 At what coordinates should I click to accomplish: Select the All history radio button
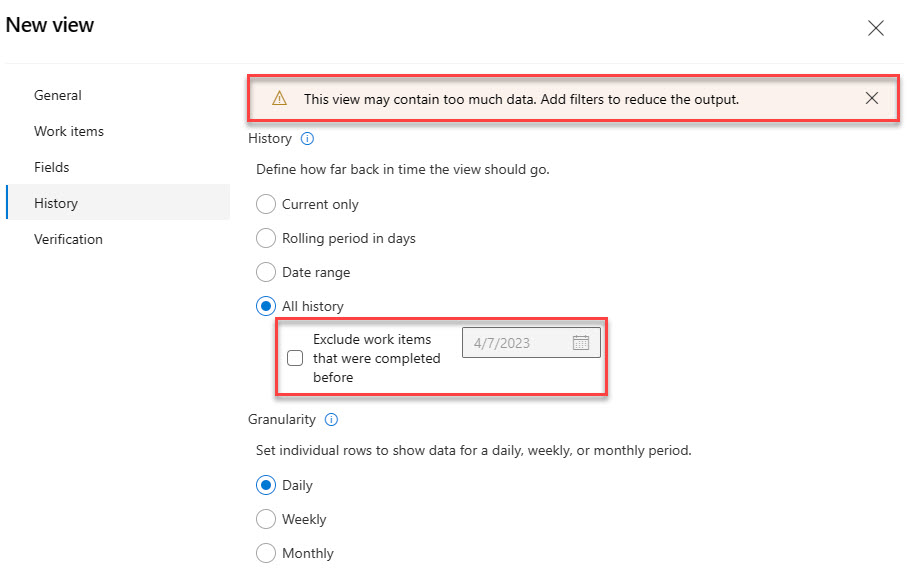[x=266, y=306]
